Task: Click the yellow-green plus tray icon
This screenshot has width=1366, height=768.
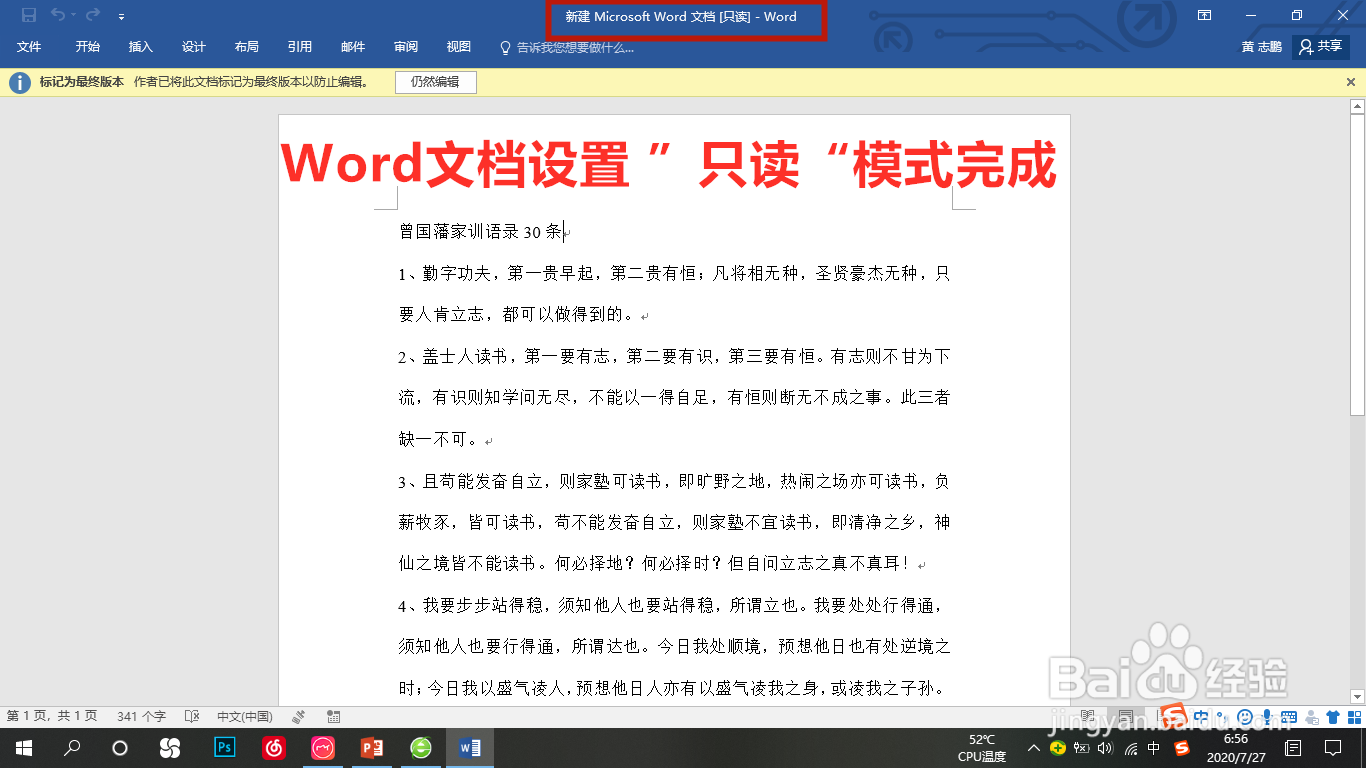Action: (1058, 748)
